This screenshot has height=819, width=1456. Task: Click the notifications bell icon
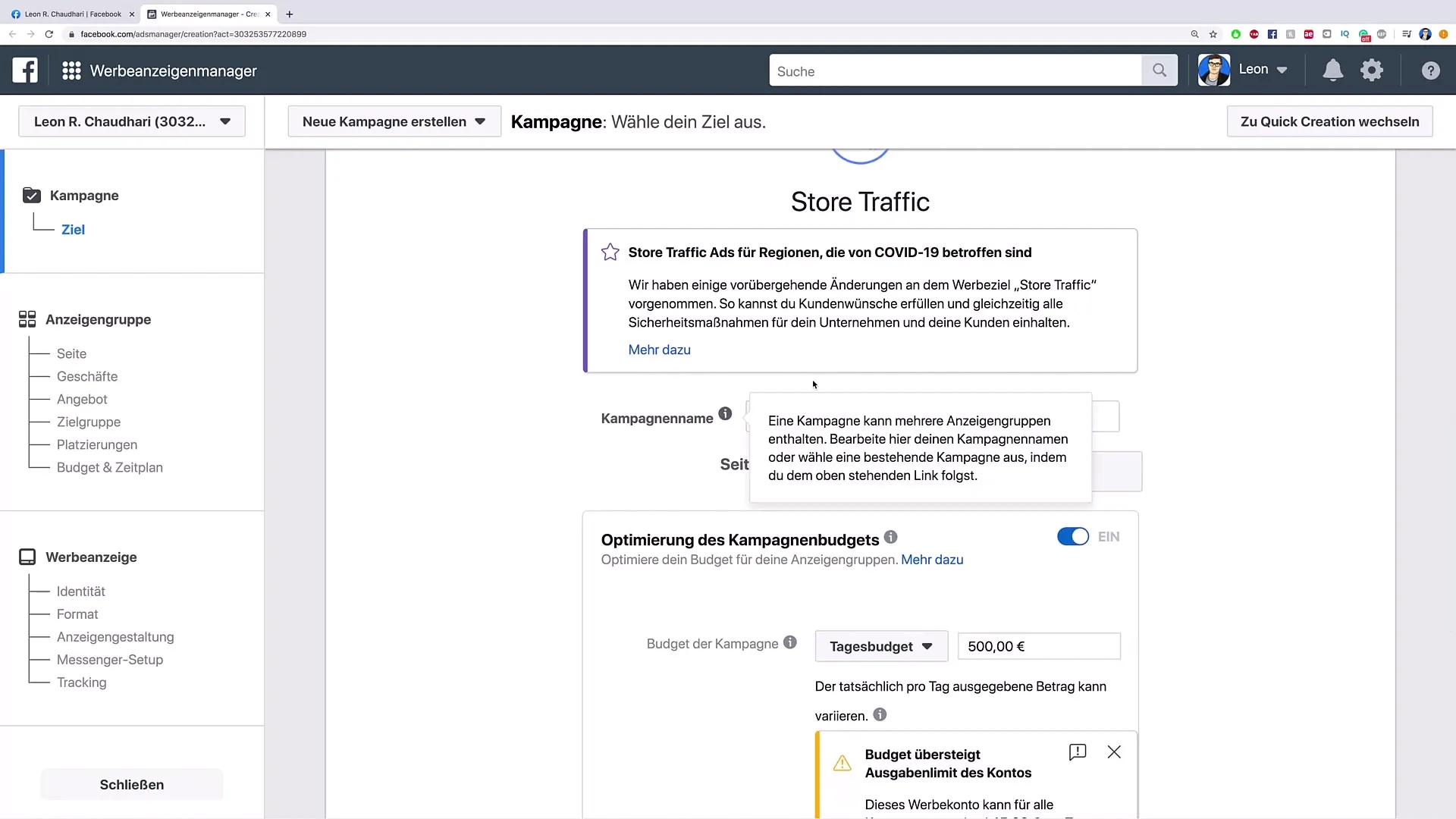point(1332,71)
